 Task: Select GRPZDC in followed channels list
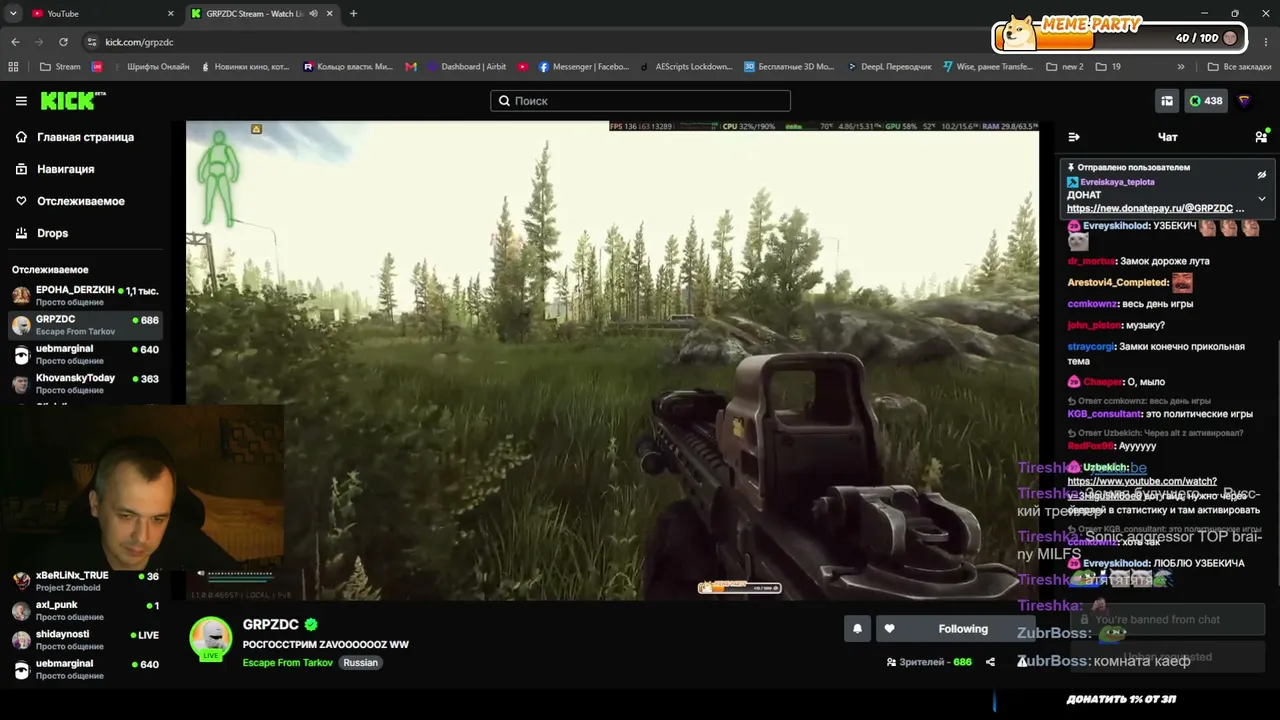pos(85,325)
